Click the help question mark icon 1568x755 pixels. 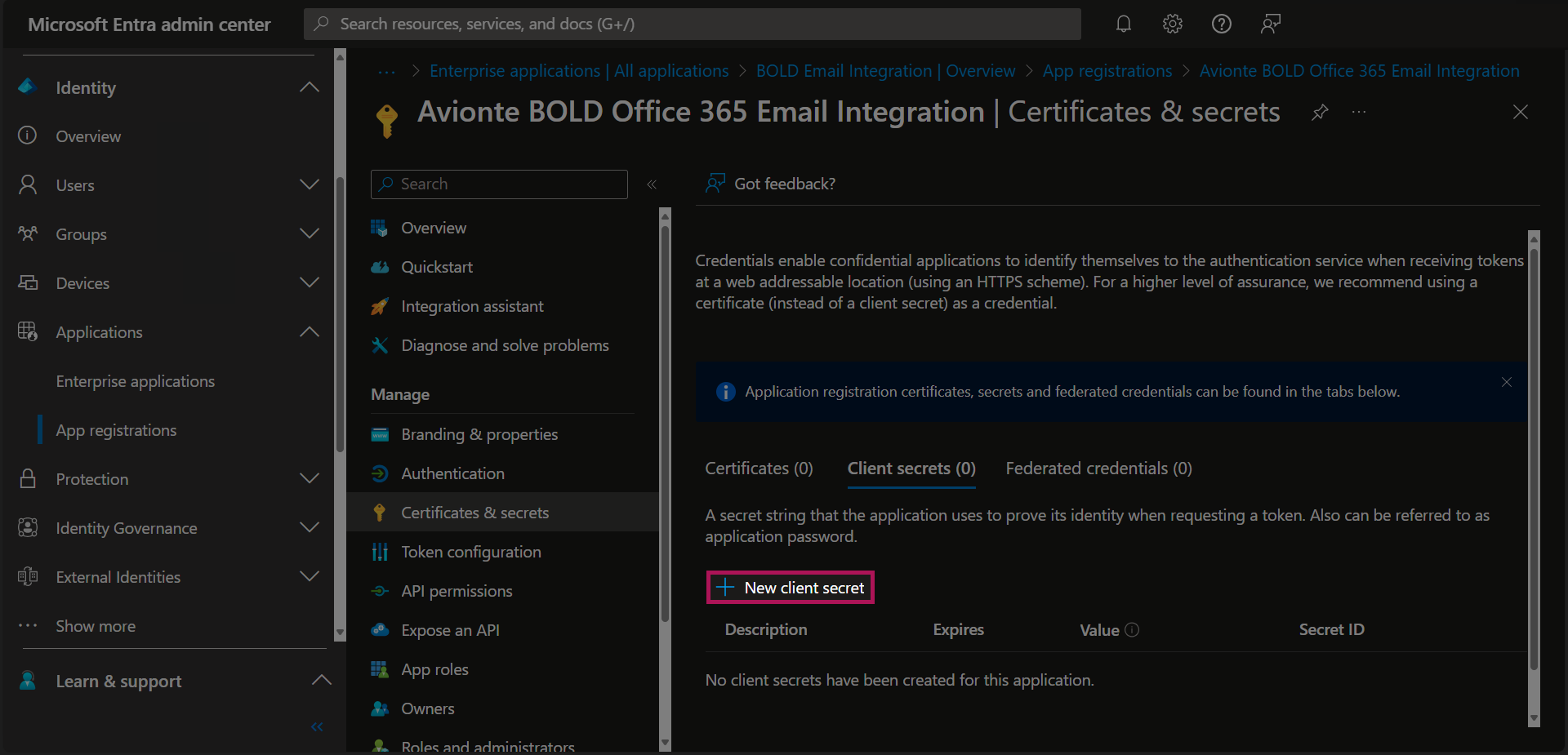point(1222,24)
